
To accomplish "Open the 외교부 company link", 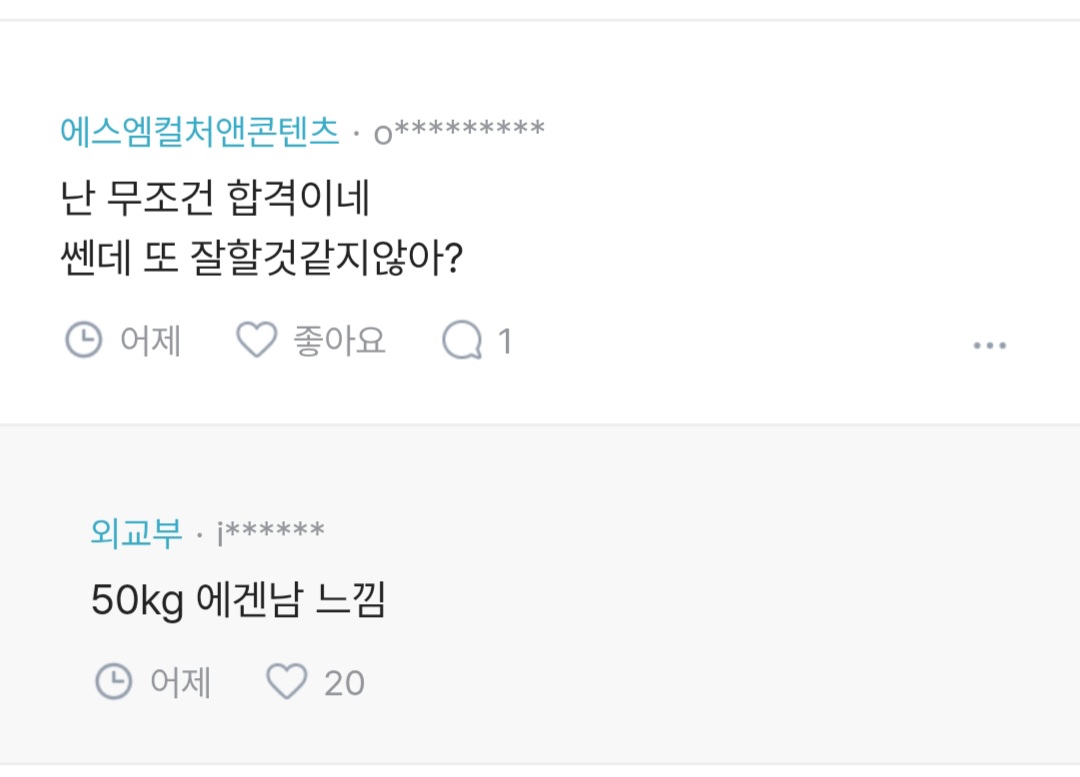I will (136, 533).
